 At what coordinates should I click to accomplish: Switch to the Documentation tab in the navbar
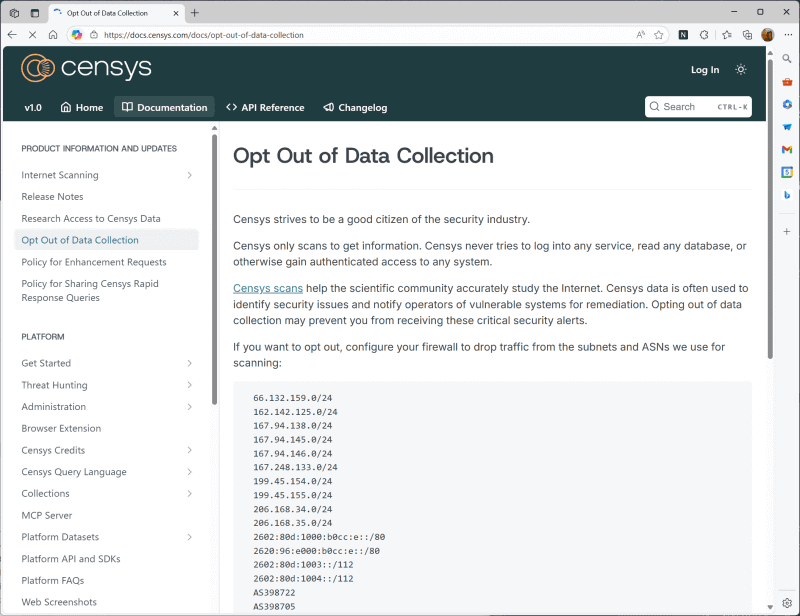tap(167, 107)
